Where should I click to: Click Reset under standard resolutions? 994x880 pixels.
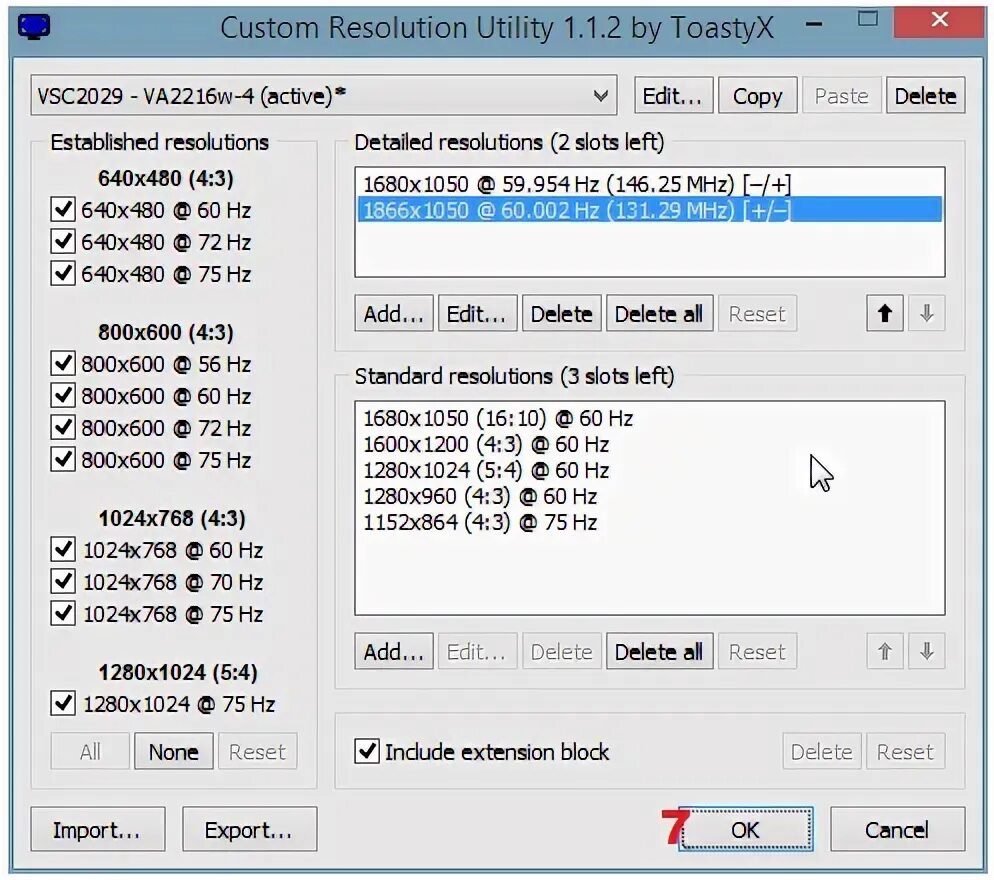757,651
